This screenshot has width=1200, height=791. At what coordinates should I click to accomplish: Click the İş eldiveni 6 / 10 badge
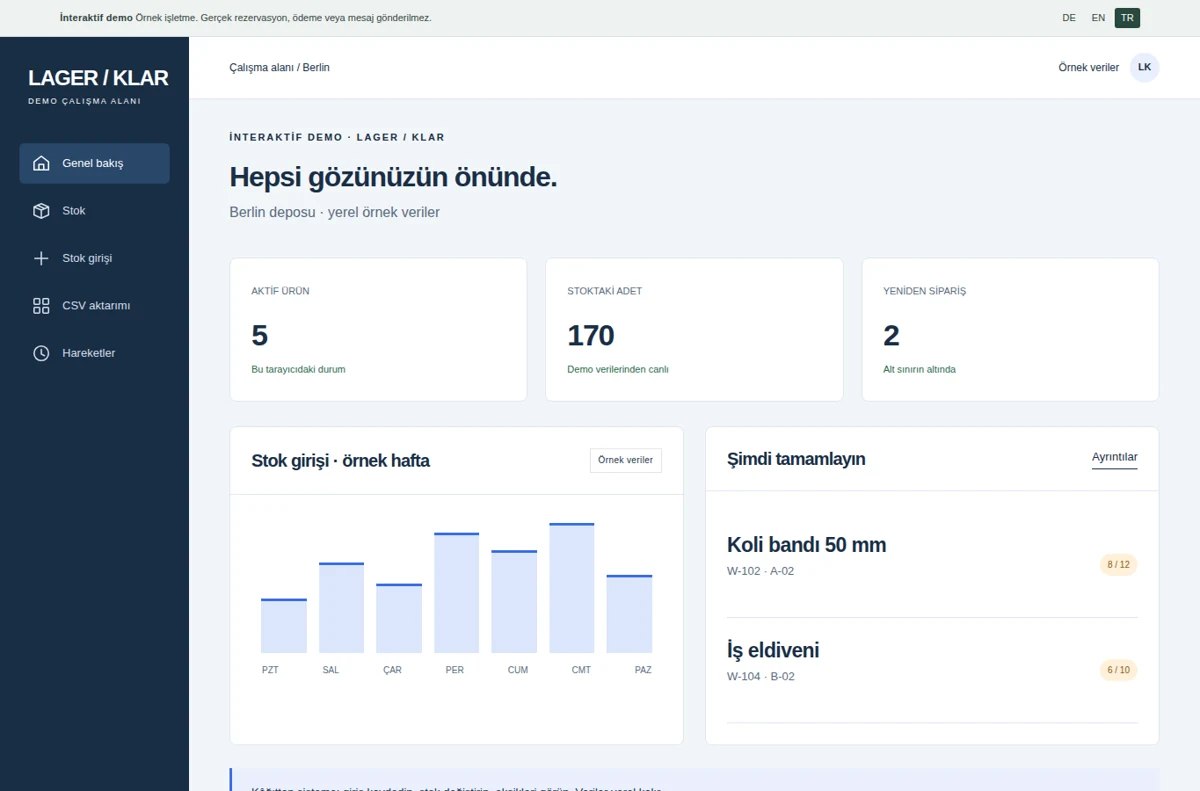pos(1118,670)
